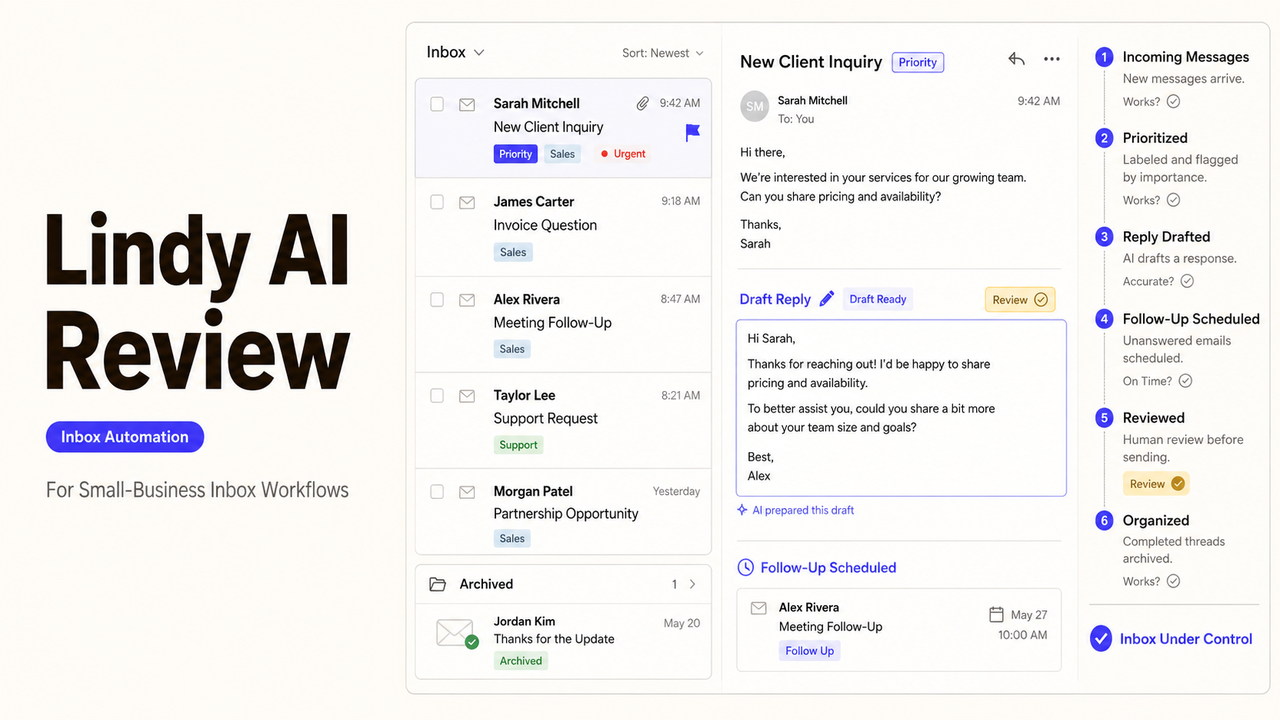Tick the checkbox for Alex Rivera's email
1280x720 pixels.
click(437, 299)
